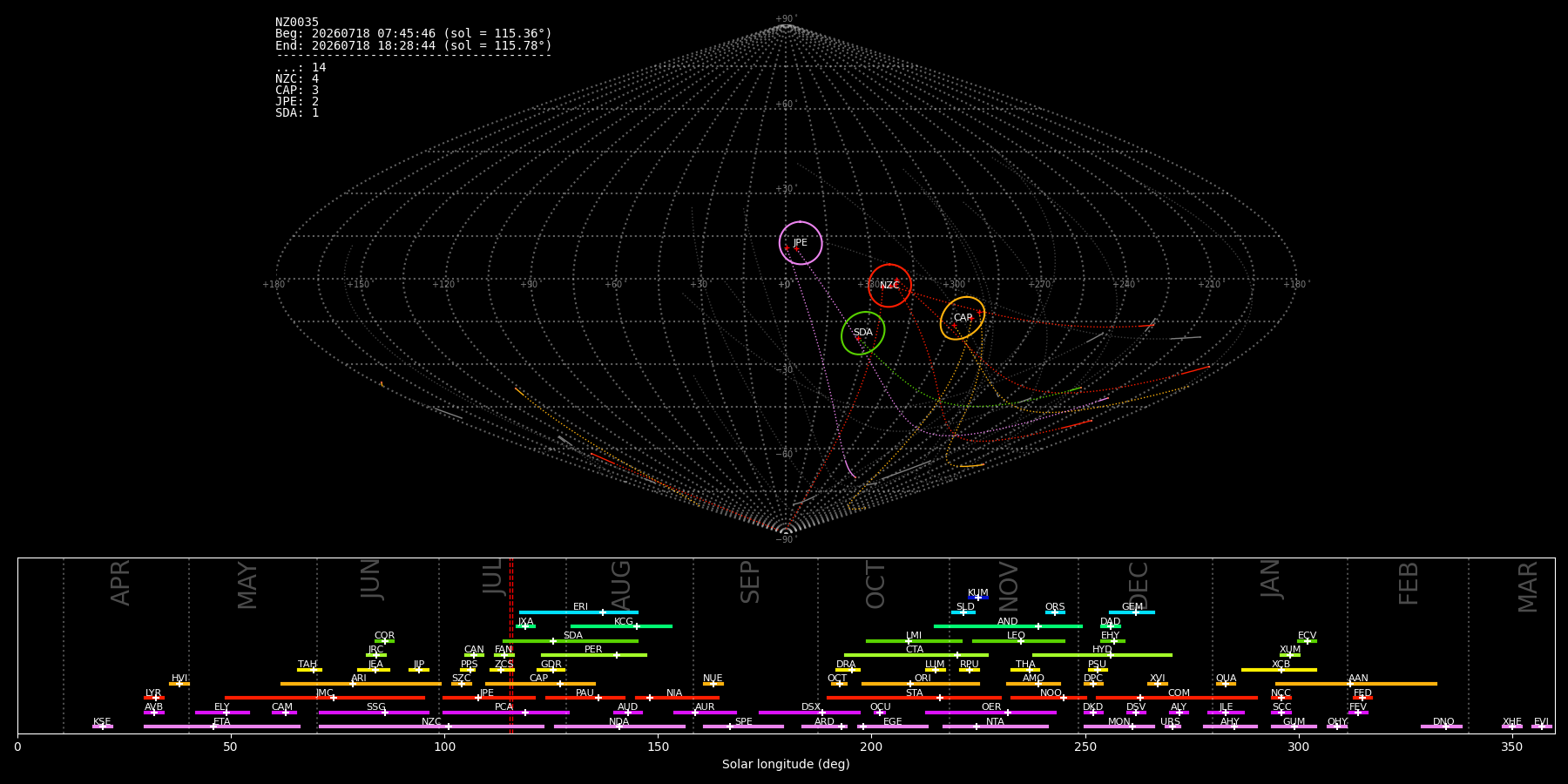Click the SSG shower bar in timeline

click(x=374, y=713)
